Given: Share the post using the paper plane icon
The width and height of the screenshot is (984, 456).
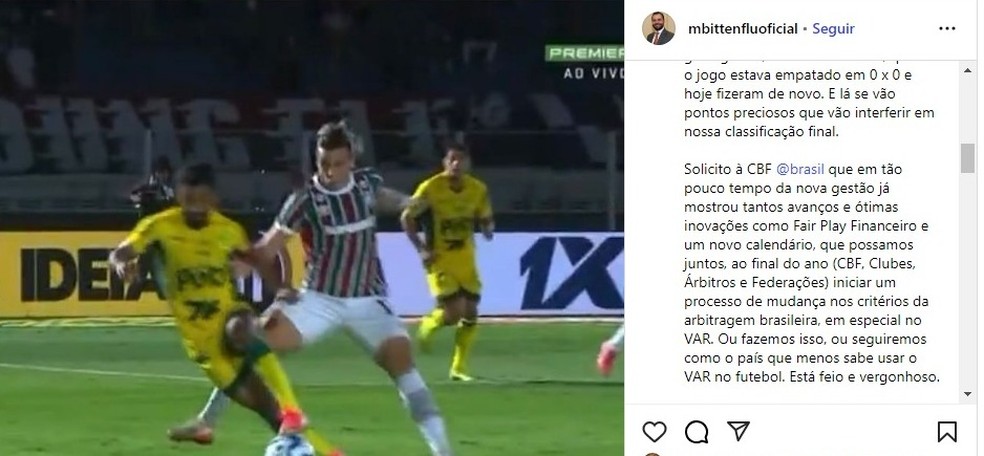Looking at the screenshot, I should click(739, 430).
